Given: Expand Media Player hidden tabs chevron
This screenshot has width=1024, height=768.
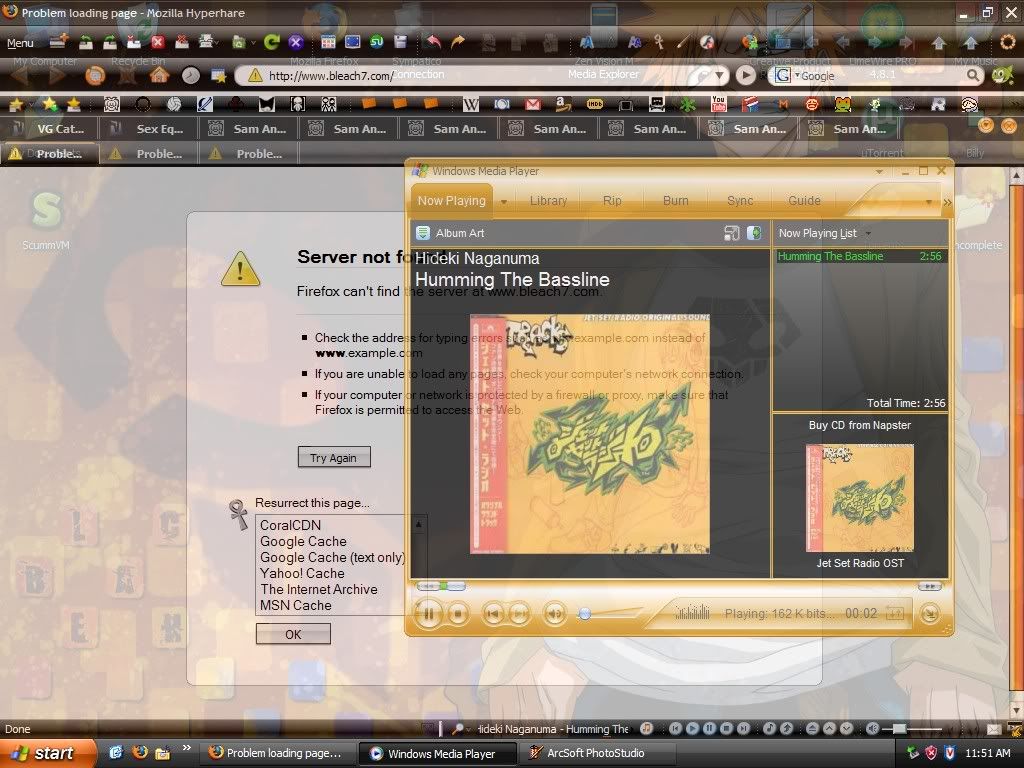Looking at the screenshot, I should [947, 202].
